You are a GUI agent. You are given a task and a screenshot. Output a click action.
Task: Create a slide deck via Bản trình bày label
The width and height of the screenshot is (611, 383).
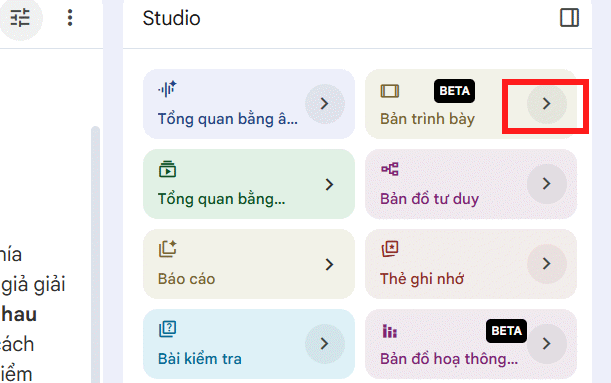(x=427, y=119)
